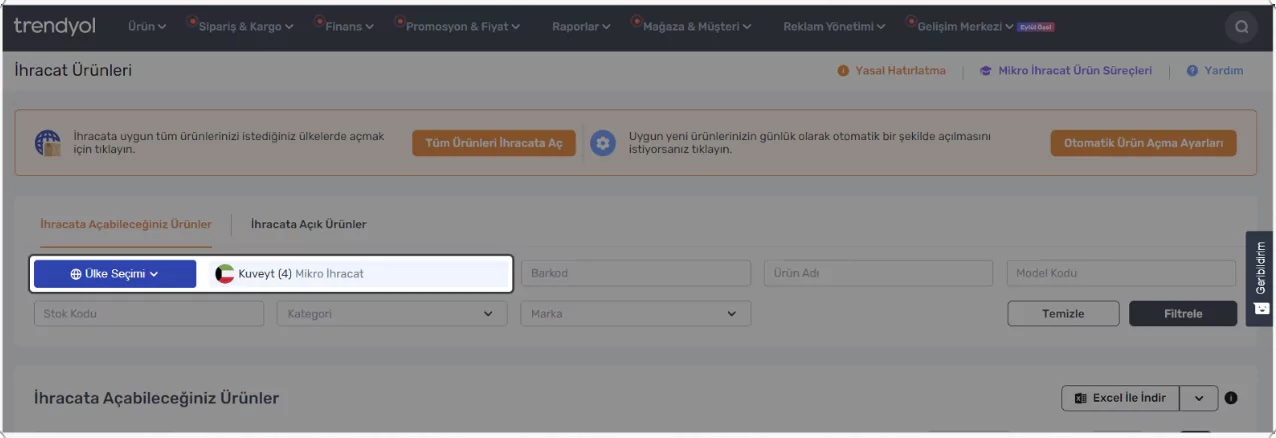1276x438 pixels.
Task: Open the Raporlar menu
Action: pyautogui.click(x=581, y=27)
